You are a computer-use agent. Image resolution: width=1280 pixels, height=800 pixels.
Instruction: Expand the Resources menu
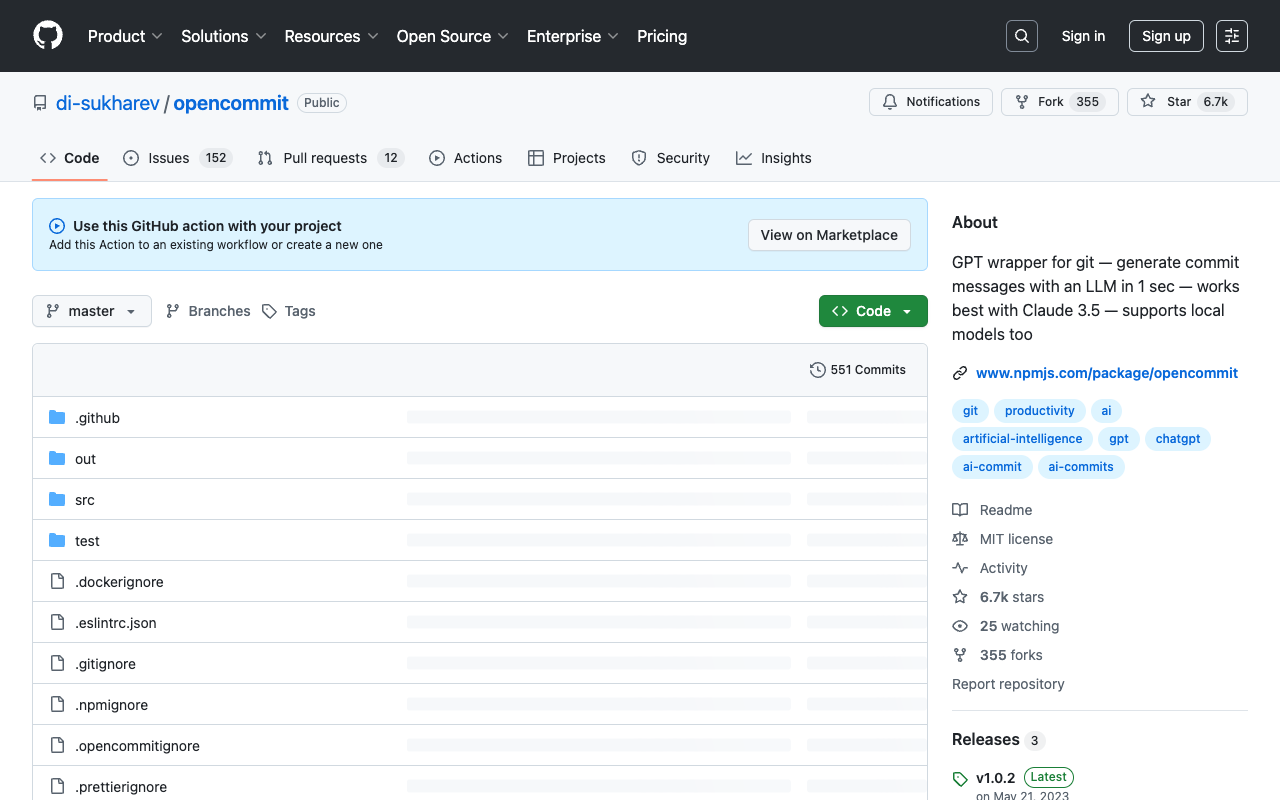(331, 36)
